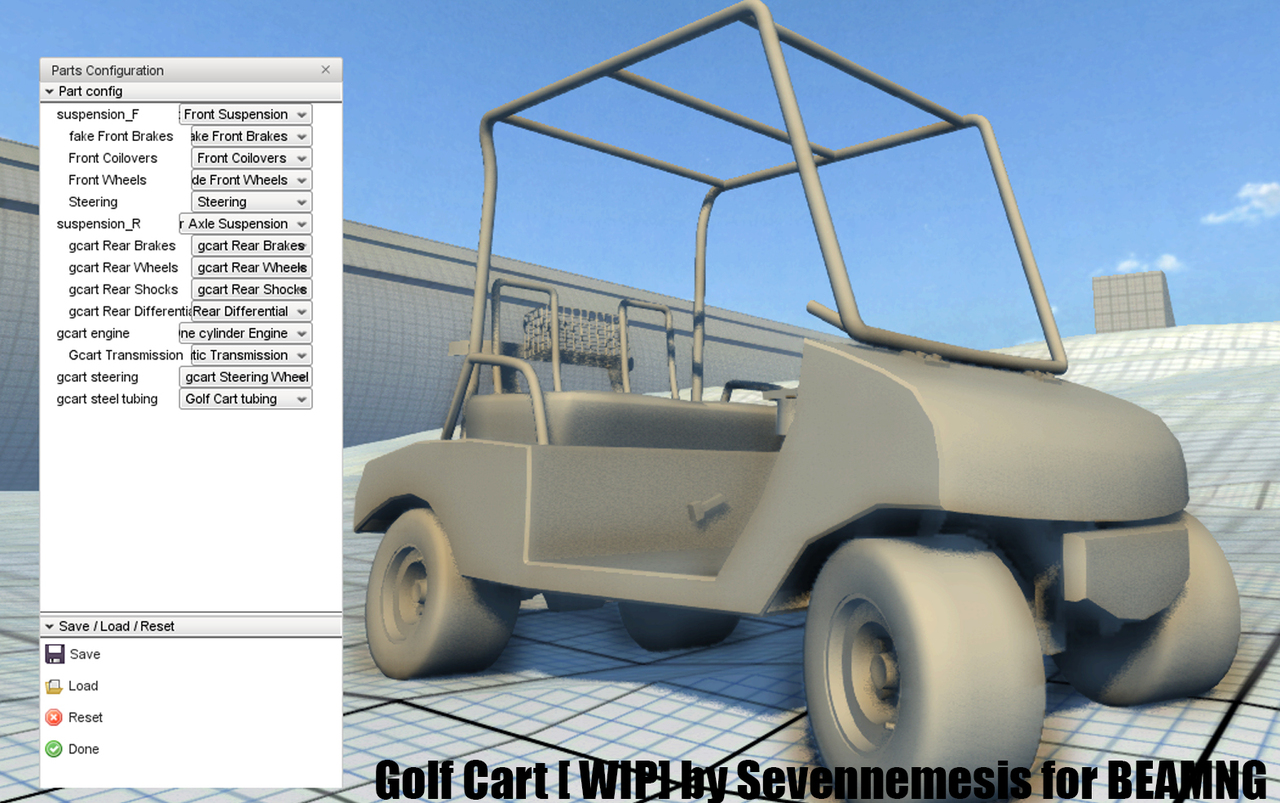Screen dimensions: 1280x803
Task: Open the gcart engine cylinder Engine dropdown
Action: pyautogui.click(x=245, y=333)
